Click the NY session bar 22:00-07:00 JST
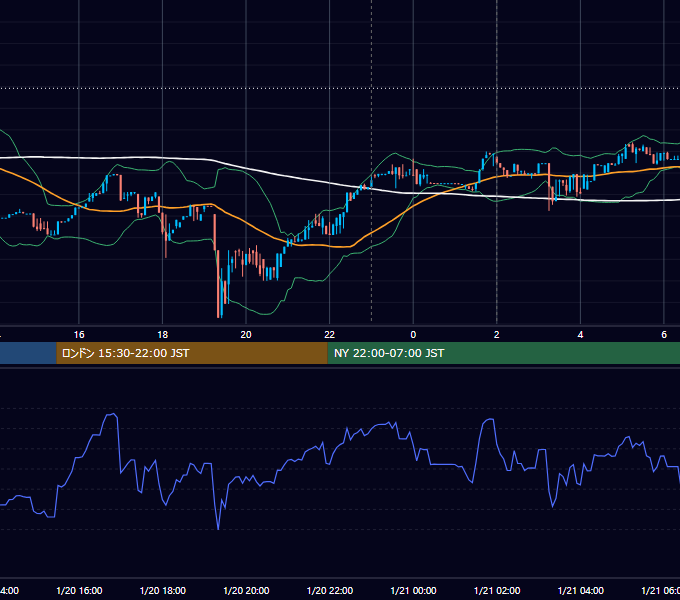This screenshot has height=600, width=680. coord(503,353)
